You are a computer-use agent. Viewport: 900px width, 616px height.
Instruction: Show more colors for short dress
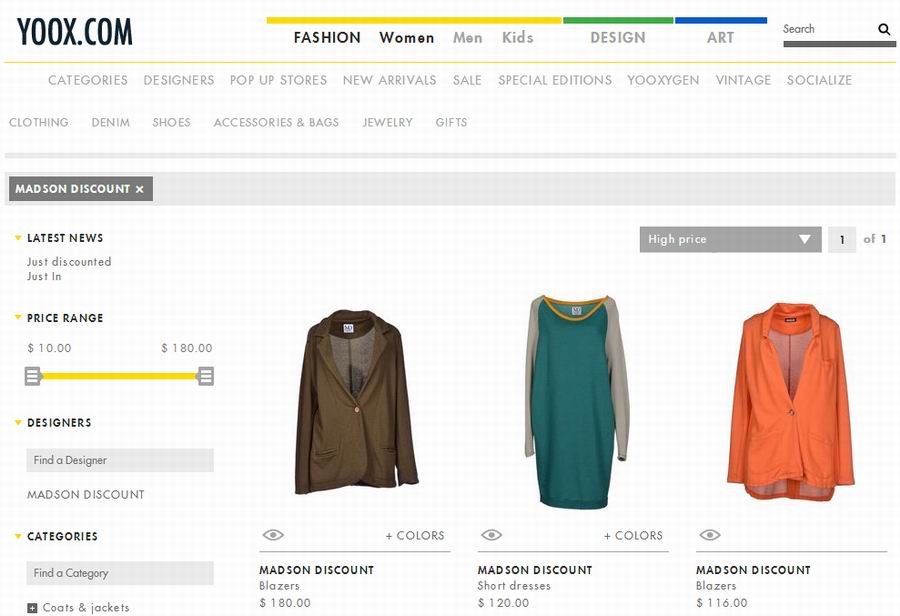pyautogui.click(x=633, y=536)
